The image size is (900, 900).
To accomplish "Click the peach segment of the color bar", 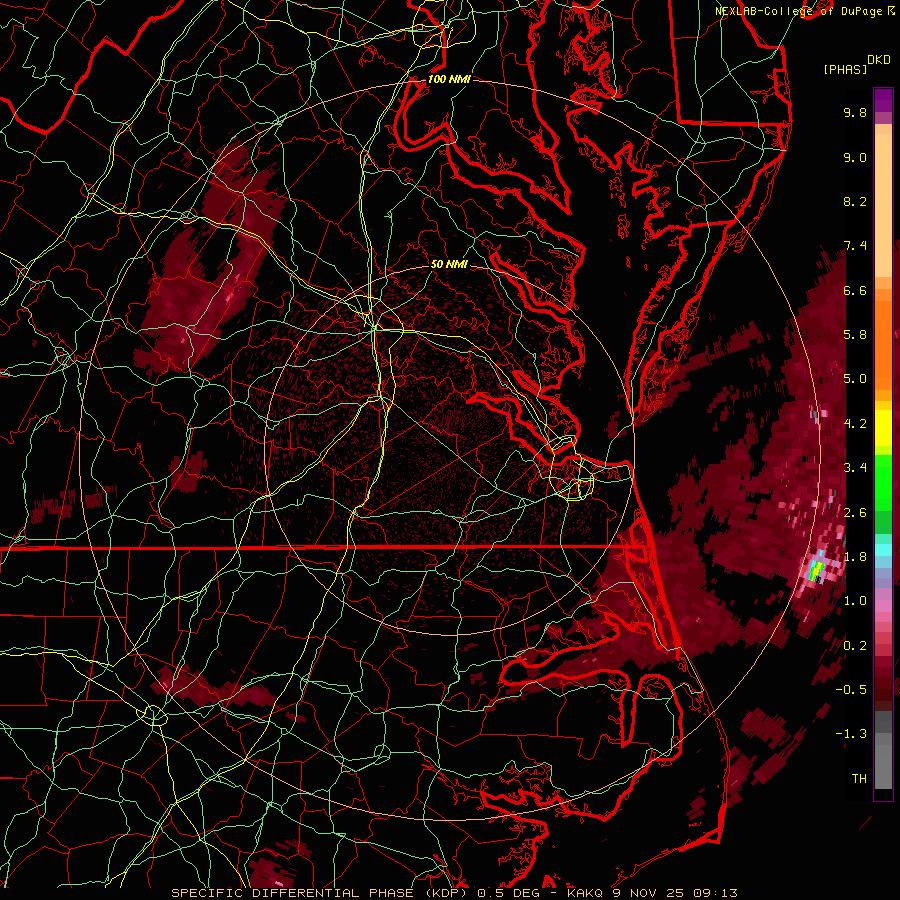I will pyautogui.click(x=883, y=205).
